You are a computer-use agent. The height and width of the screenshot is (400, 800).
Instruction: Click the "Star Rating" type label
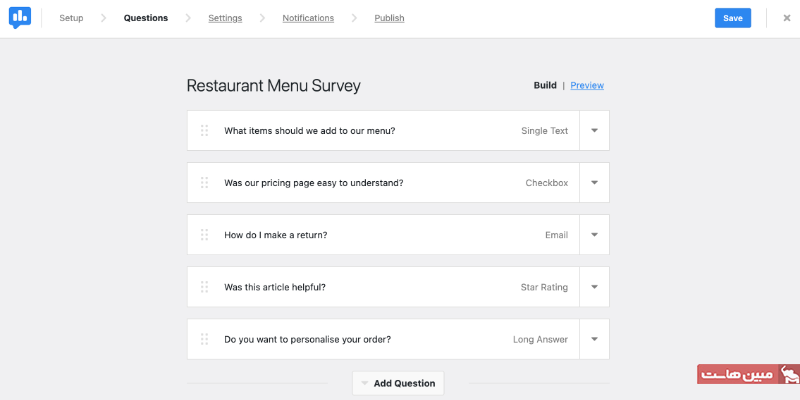pos(544,287)
